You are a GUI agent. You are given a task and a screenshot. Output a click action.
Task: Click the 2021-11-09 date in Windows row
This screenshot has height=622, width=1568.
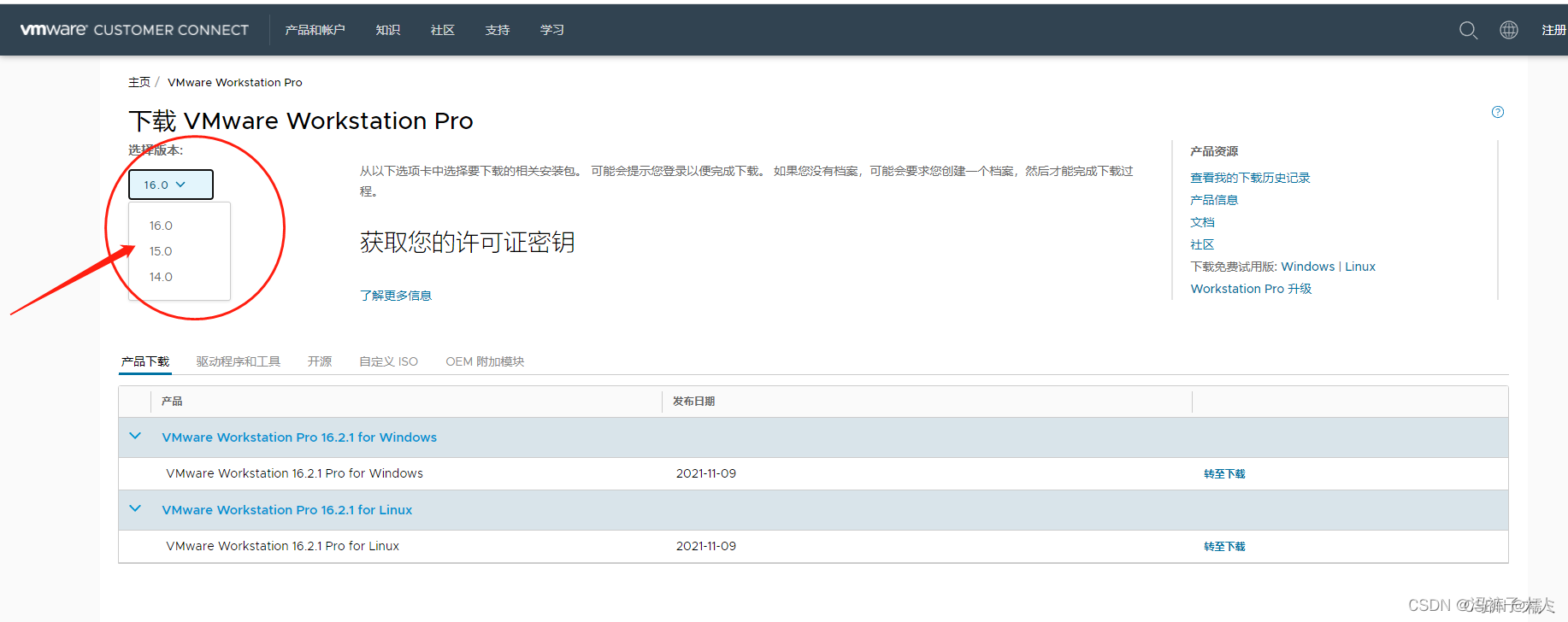(x=706, y=473)
